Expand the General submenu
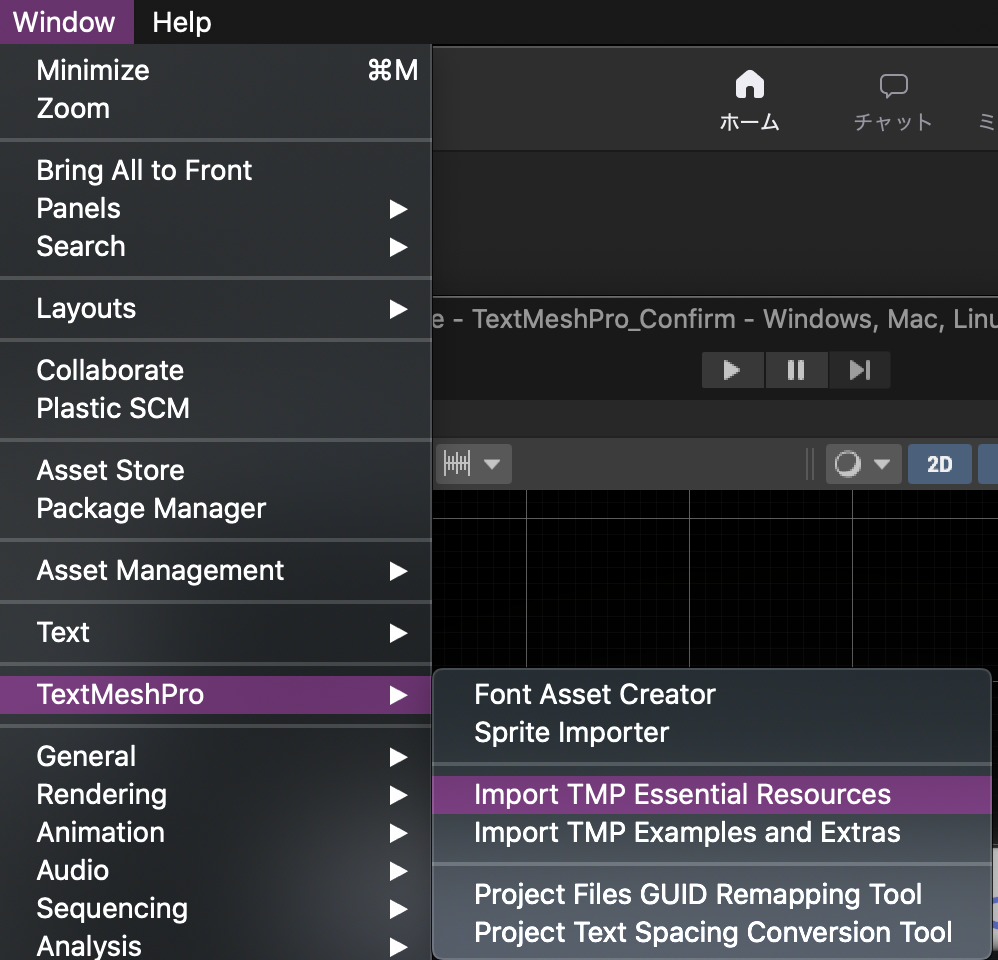 pos(216,756)
